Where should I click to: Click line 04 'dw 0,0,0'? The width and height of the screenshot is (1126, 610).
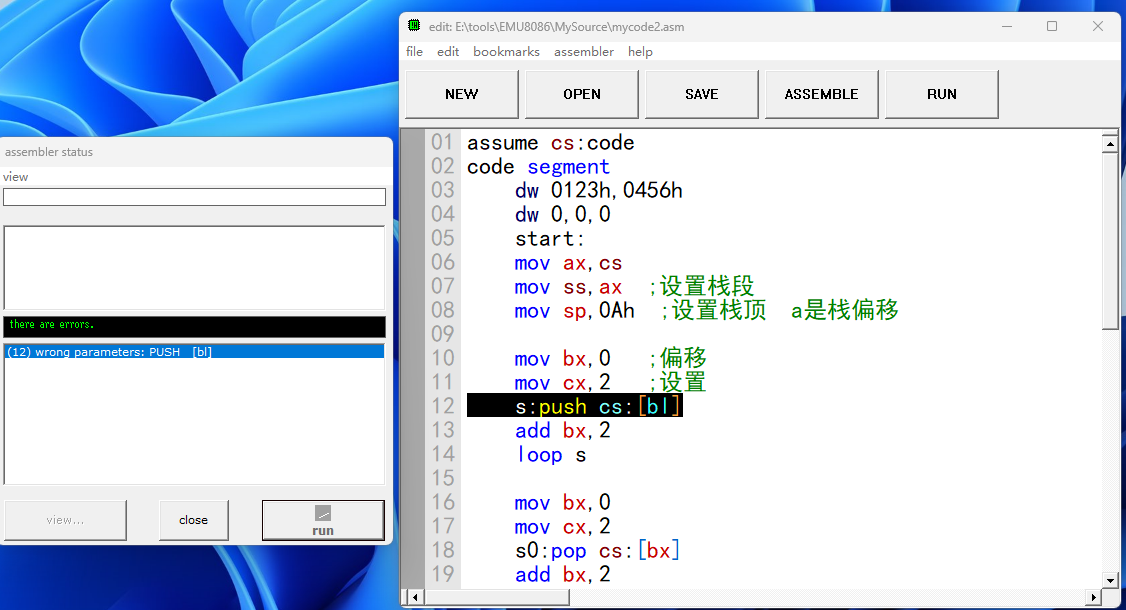coord(563,215)
